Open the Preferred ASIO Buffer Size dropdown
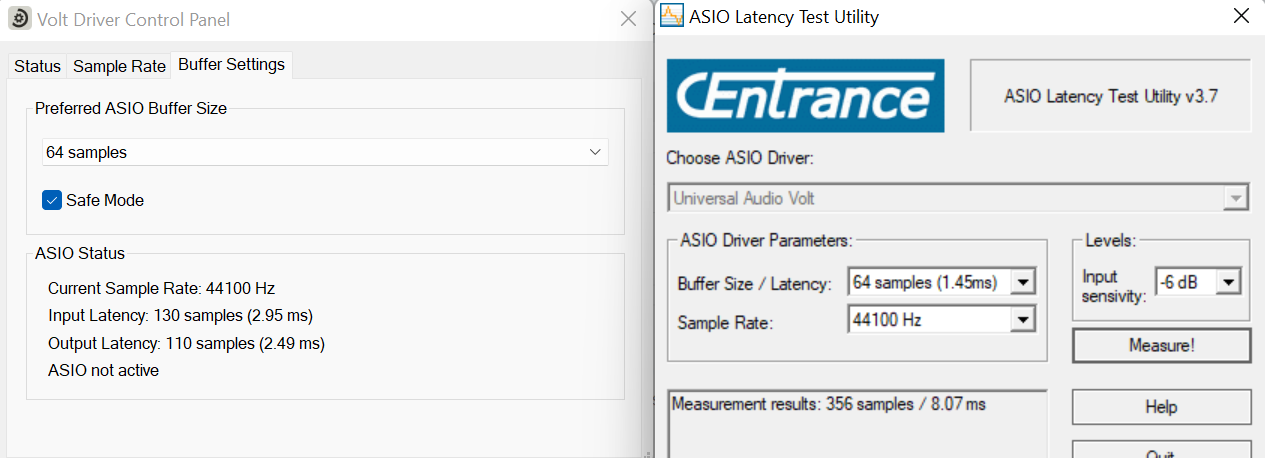 coord(325,152)
